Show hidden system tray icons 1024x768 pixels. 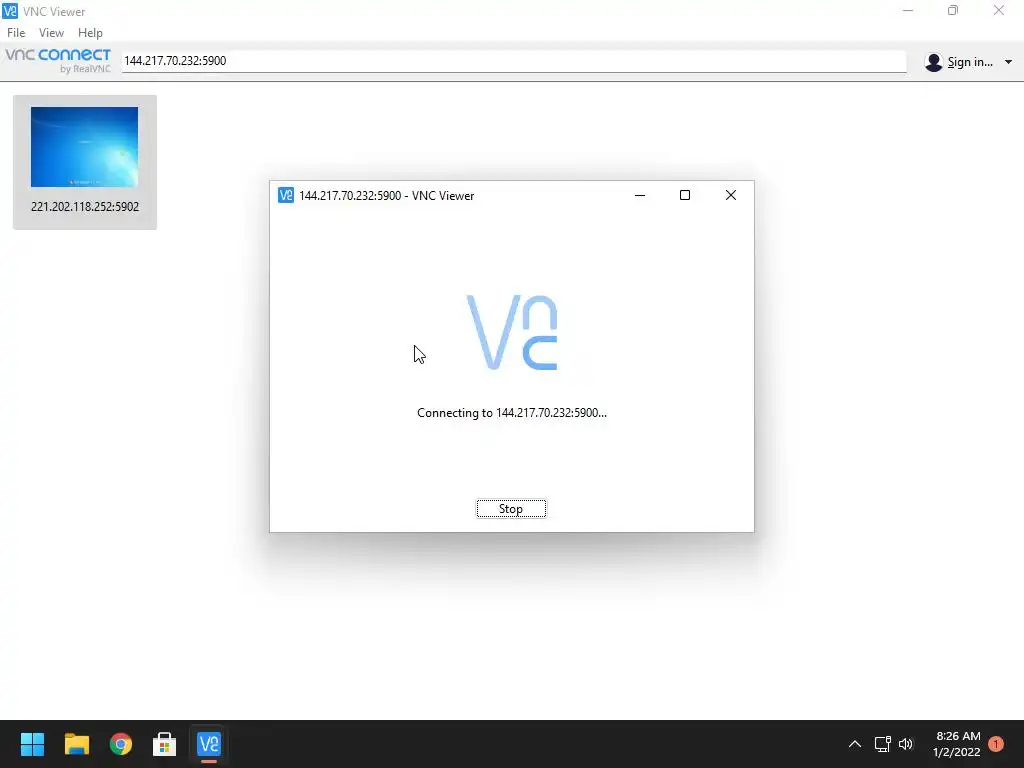(x=855, y=744)
